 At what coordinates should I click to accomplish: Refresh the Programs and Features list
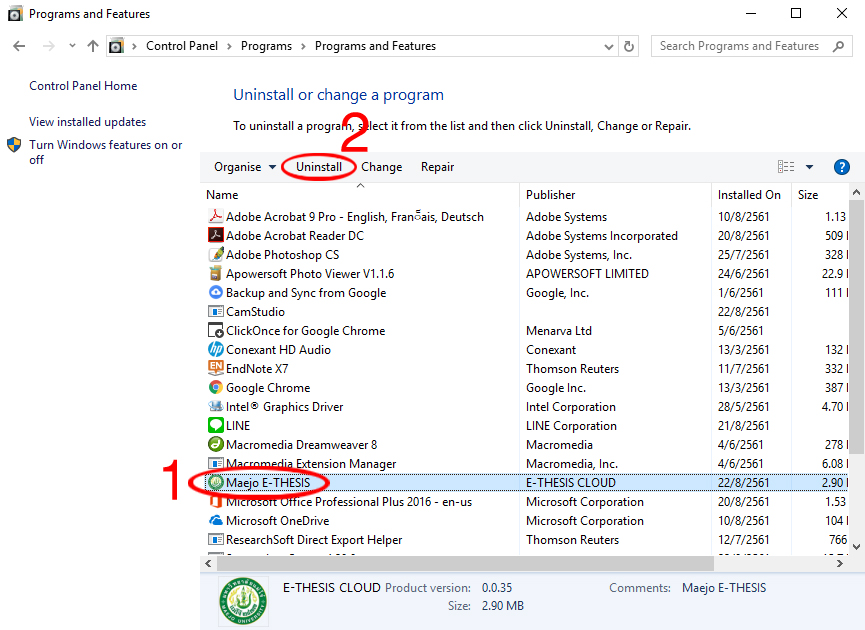(629, 46)
